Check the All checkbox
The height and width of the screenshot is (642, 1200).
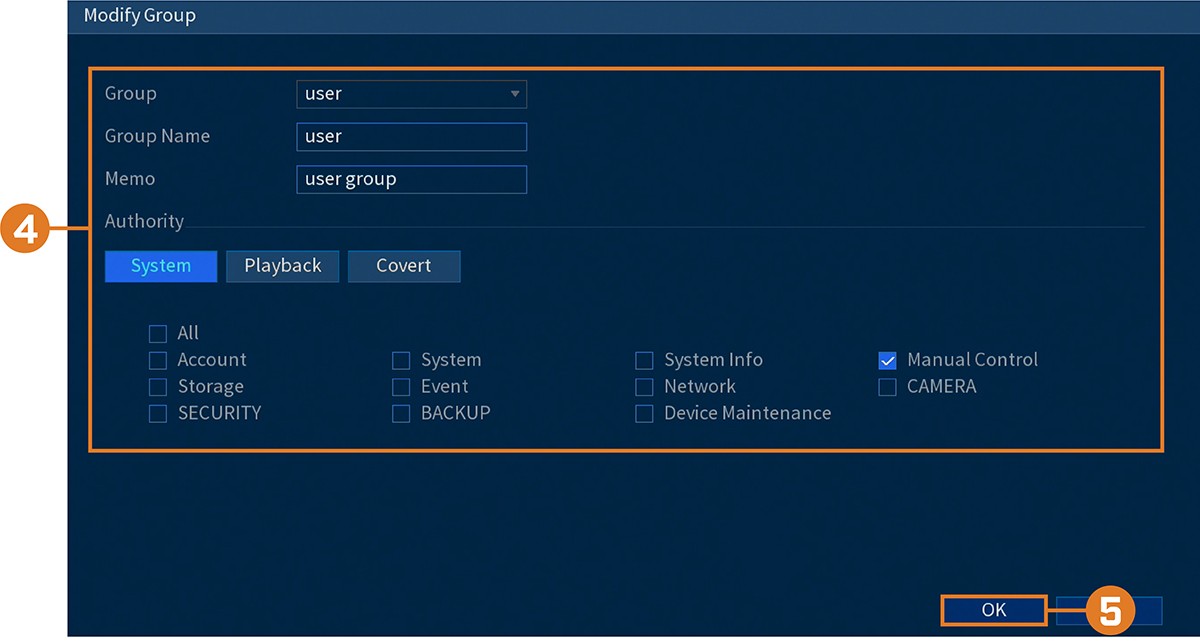158,334
